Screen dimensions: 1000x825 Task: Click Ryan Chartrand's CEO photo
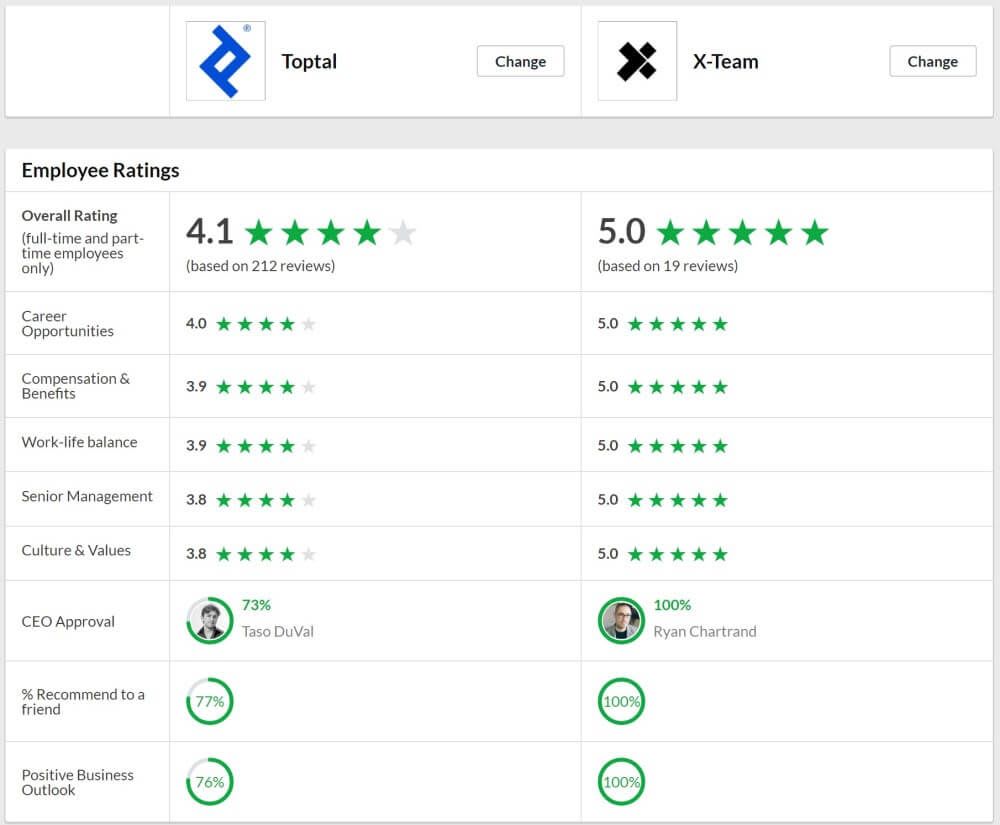[621, 620]
